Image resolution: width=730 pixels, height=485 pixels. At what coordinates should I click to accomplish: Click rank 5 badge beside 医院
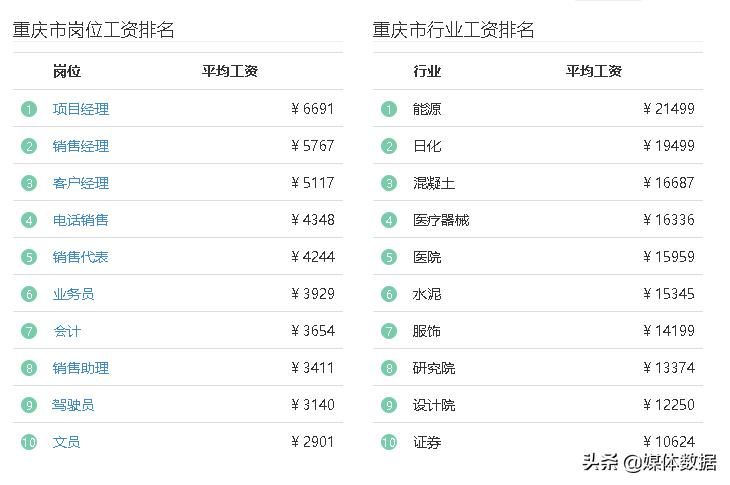pos(389,257)
